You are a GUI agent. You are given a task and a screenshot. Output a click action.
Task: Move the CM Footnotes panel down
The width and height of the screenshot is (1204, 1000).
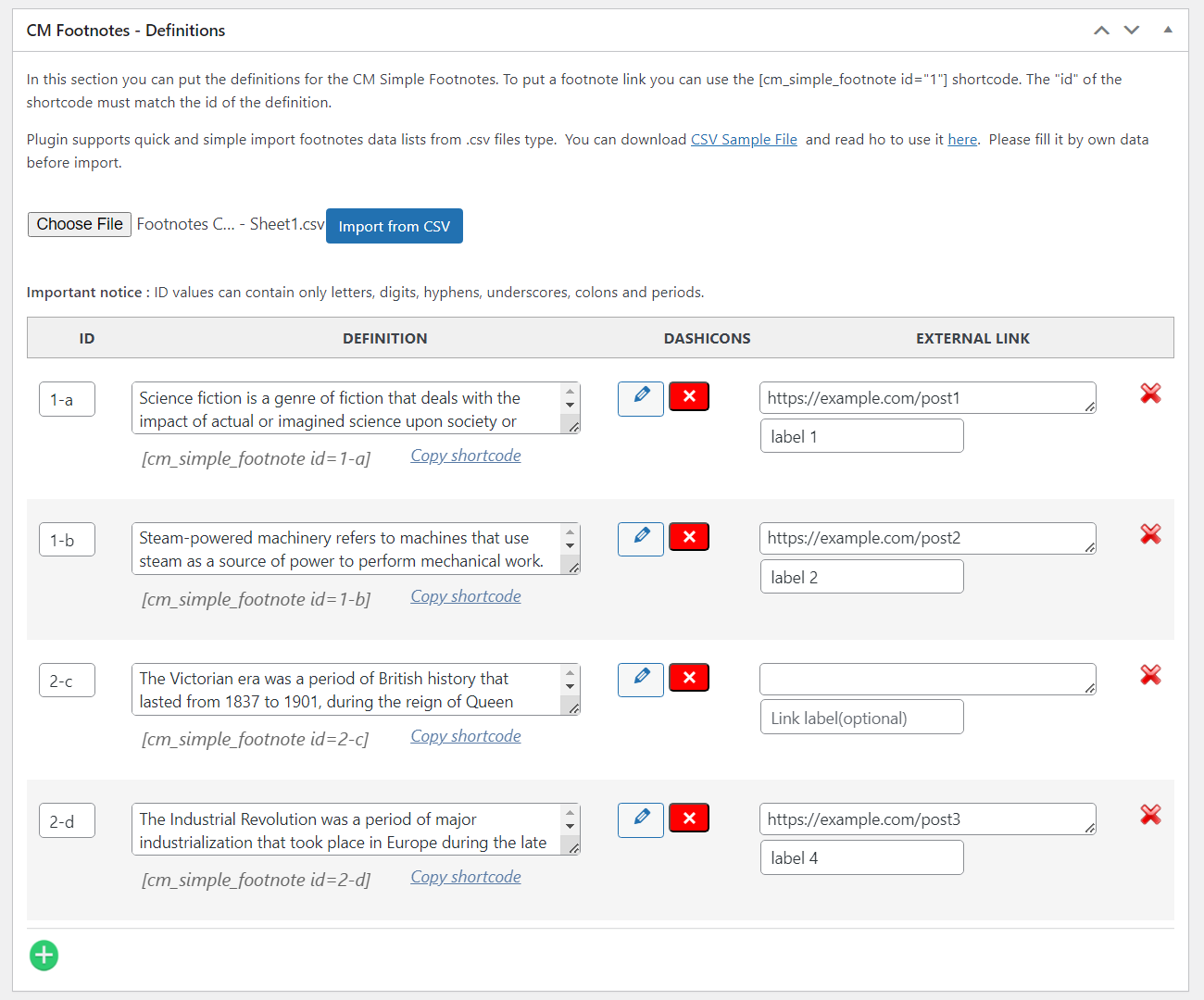point(1132,31)
